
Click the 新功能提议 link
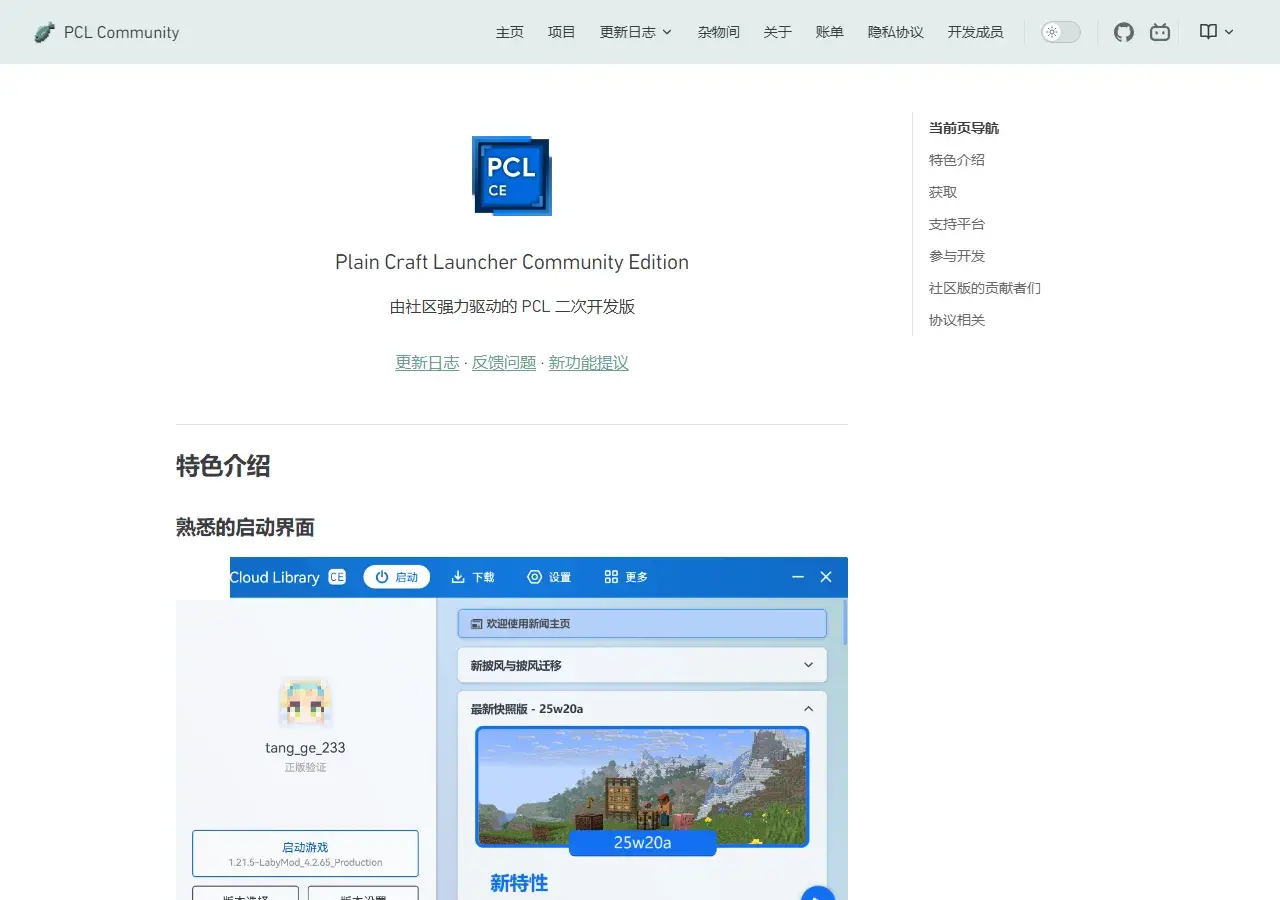pos(589,363)
